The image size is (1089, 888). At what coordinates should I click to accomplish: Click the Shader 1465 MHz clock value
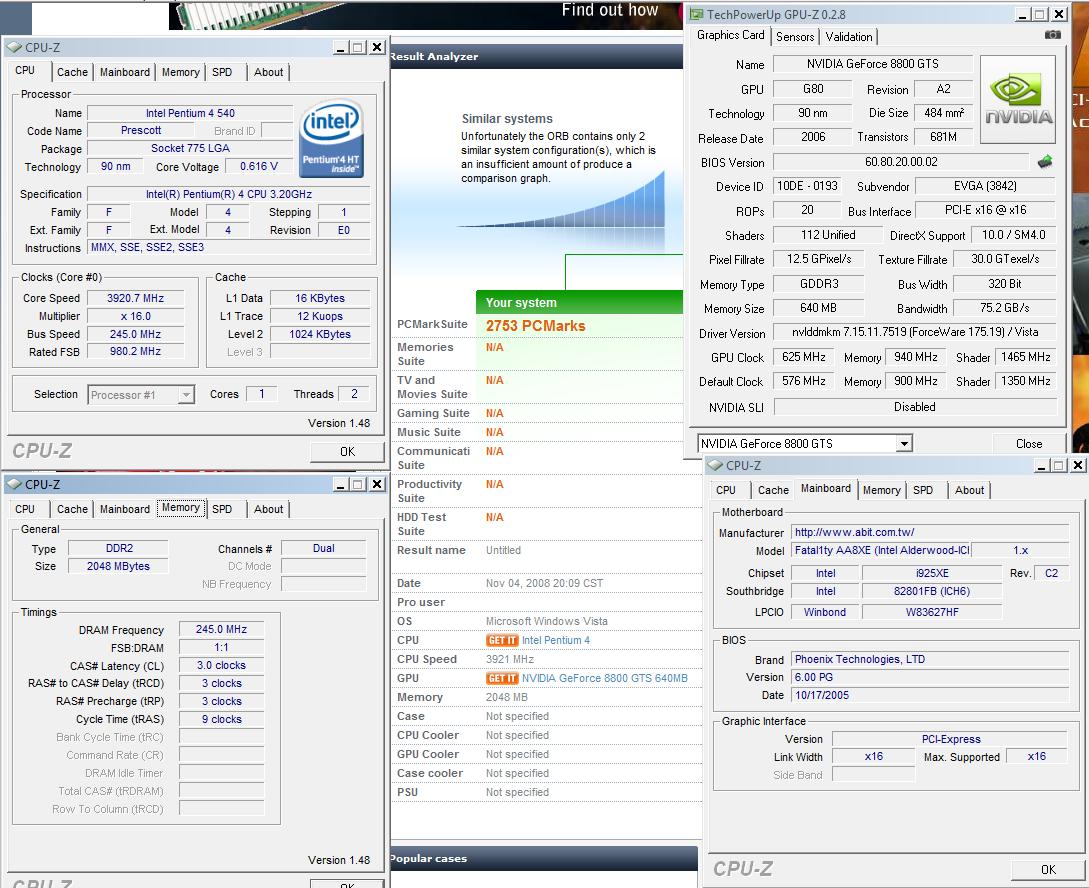tap(1026, 357)
